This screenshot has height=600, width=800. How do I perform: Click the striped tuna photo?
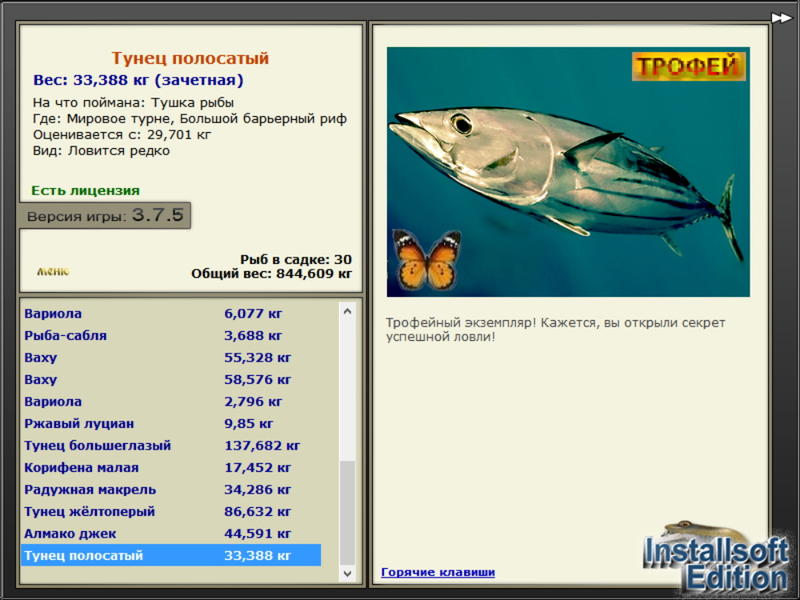click(x=568, y=172)
